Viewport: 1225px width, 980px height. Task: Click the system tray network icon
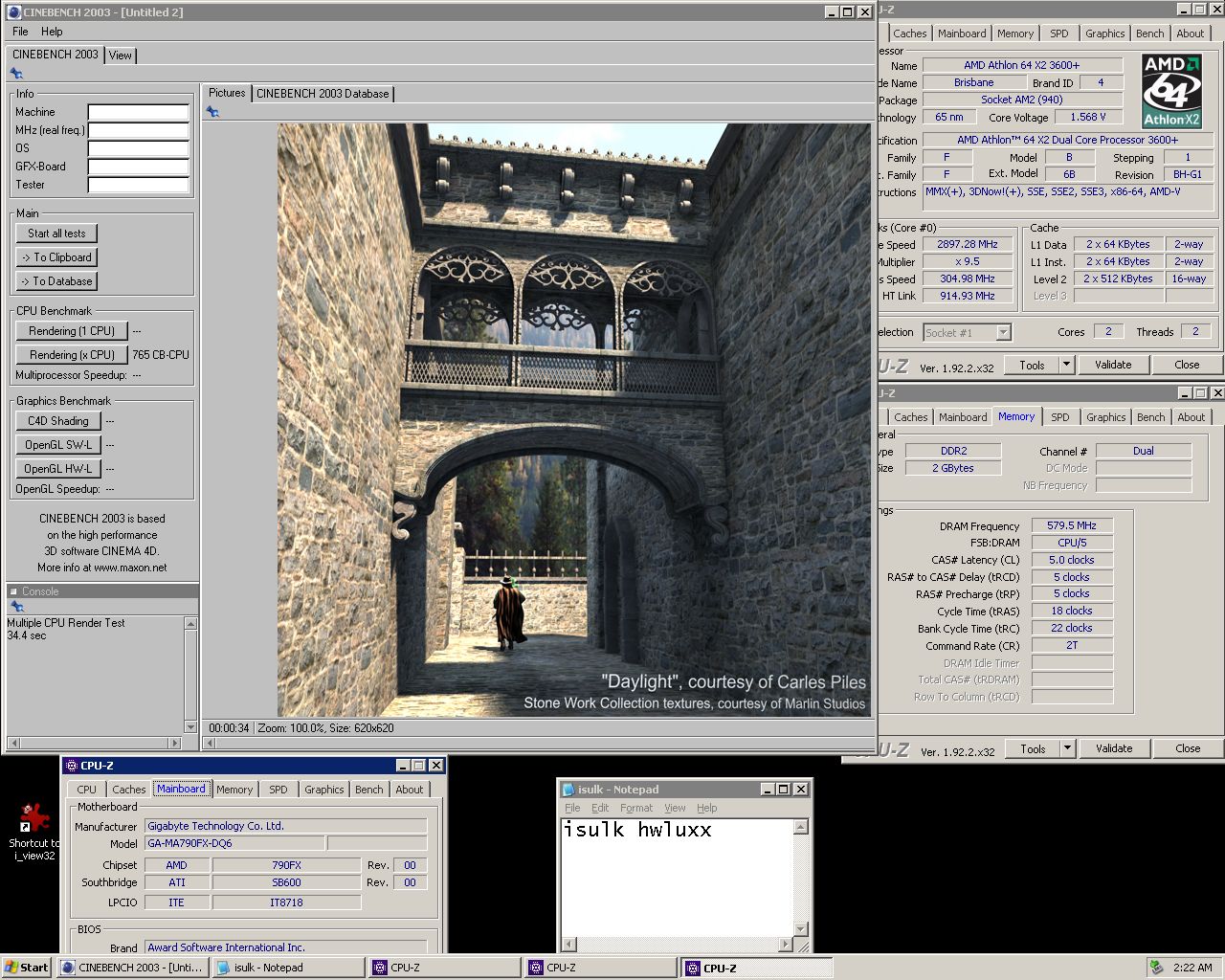pyautogui.click(x=1157, y=968)
